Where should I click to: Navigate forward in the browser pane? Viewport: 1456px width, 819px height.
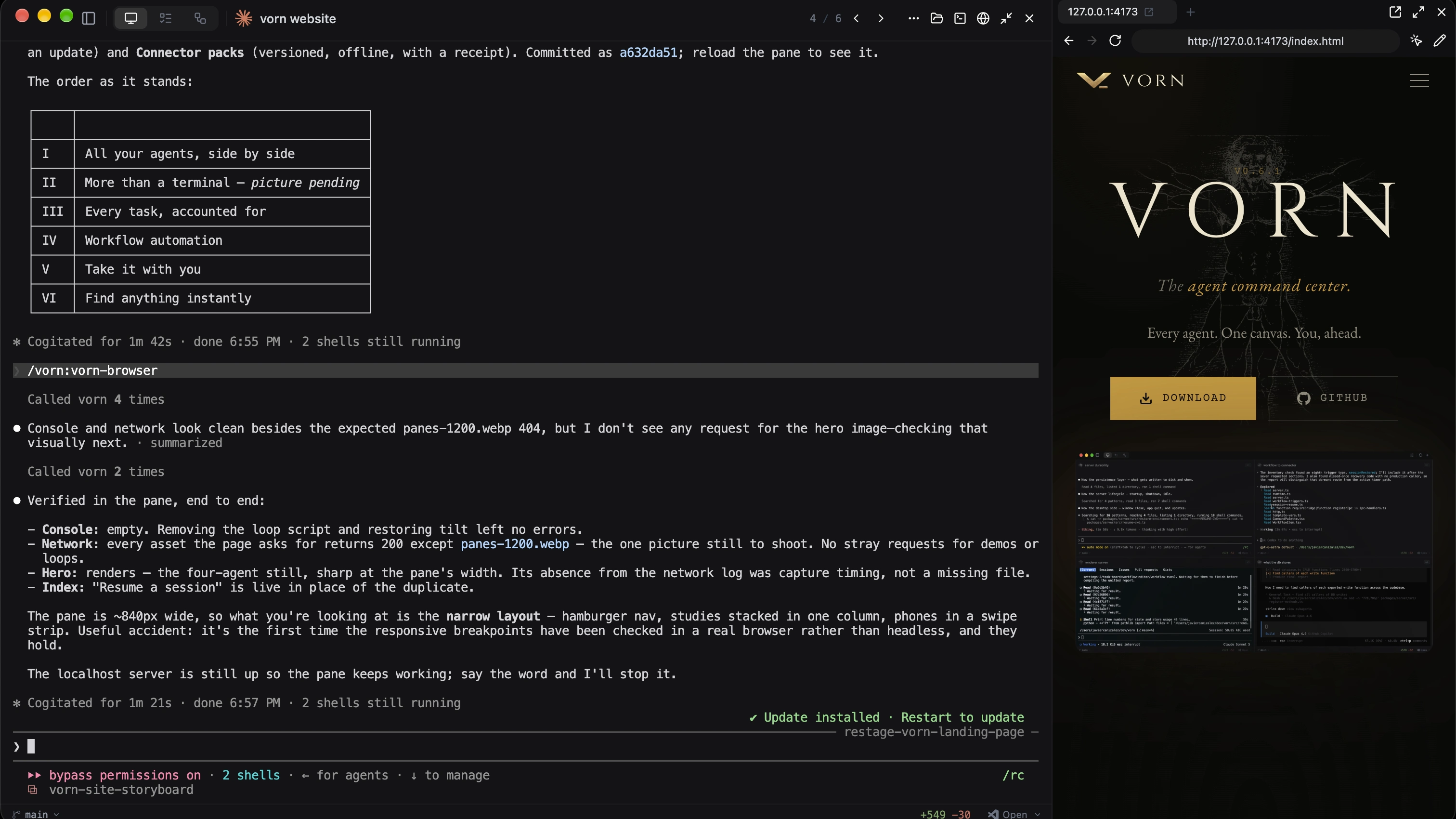click(1092, 41)
